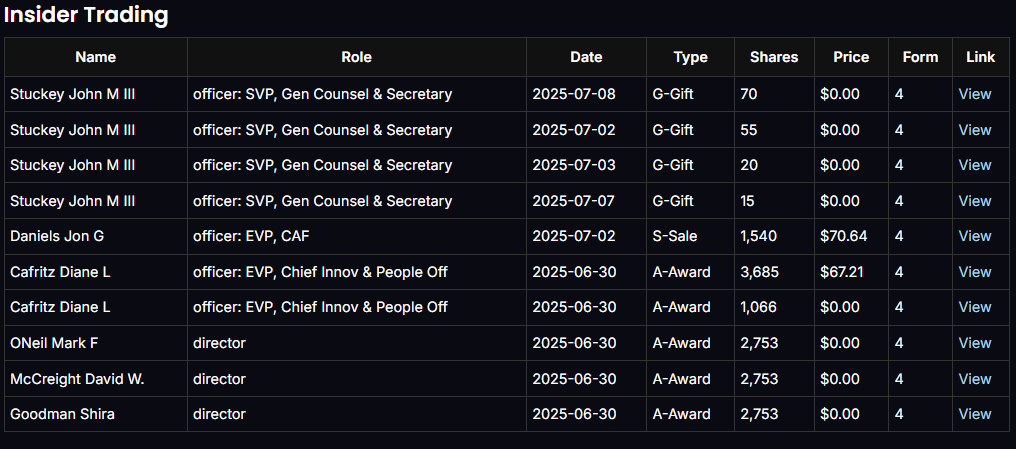Open View link for Goodman Shira
Image resolution: width=1016 pixels, height=449 pixels.
[x=974, y=414]
